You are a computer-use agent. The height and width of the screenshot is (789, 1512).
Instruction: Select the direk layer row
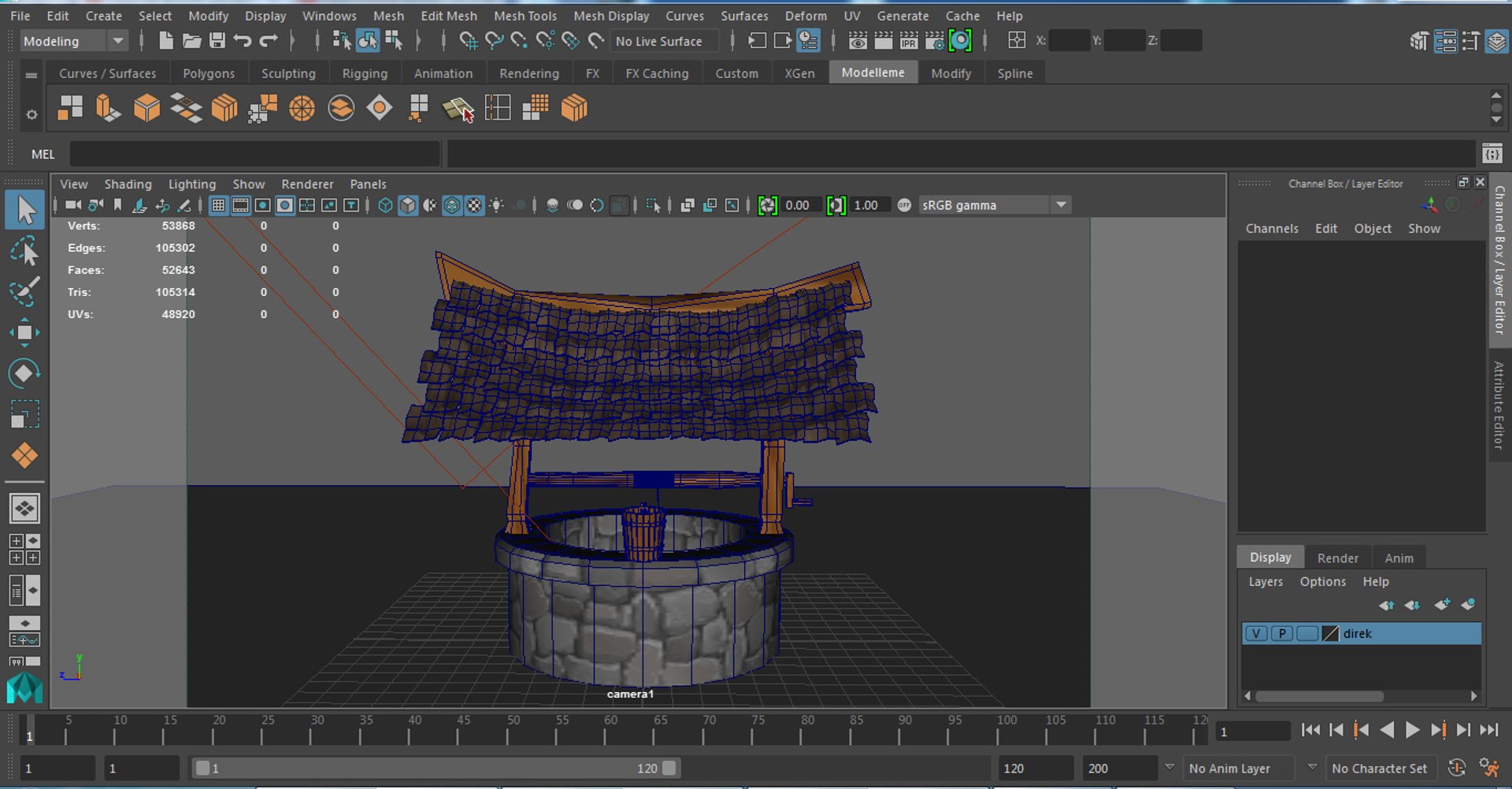(1361, 633)
